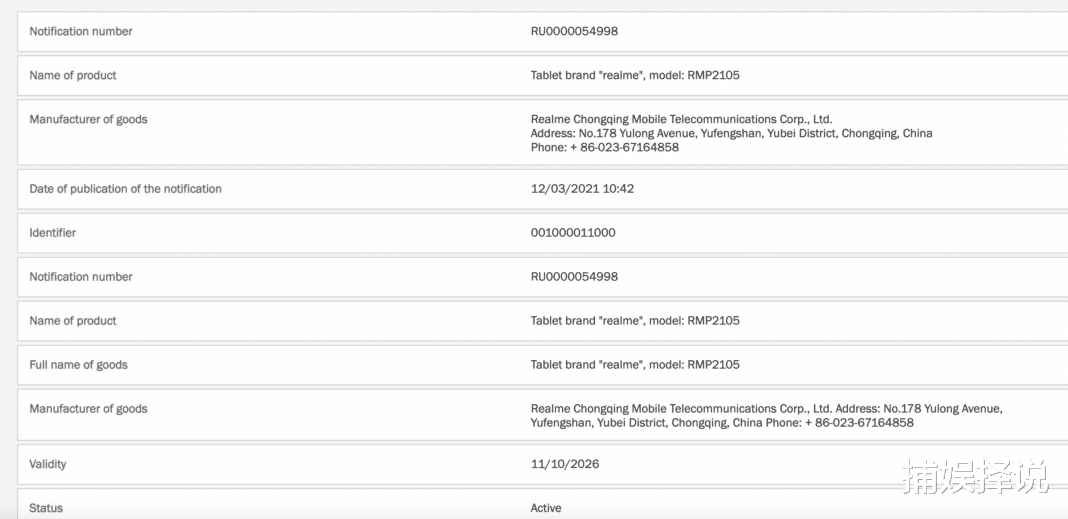Click the first Notification number label
The width and height of the screenshot is (1068, 519).
pos(81,31)
